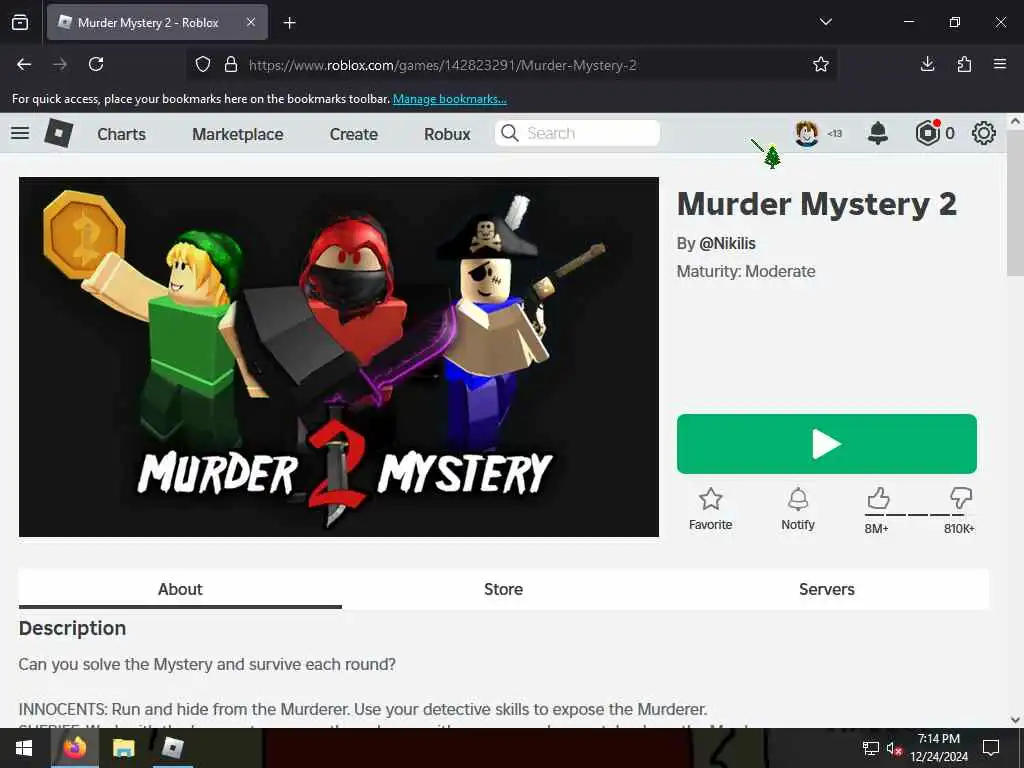Image resolution: width=1024 pixels, height=768 pixels.
Task: Open the user avatar profile icon
Action: (x=807, y=133)
